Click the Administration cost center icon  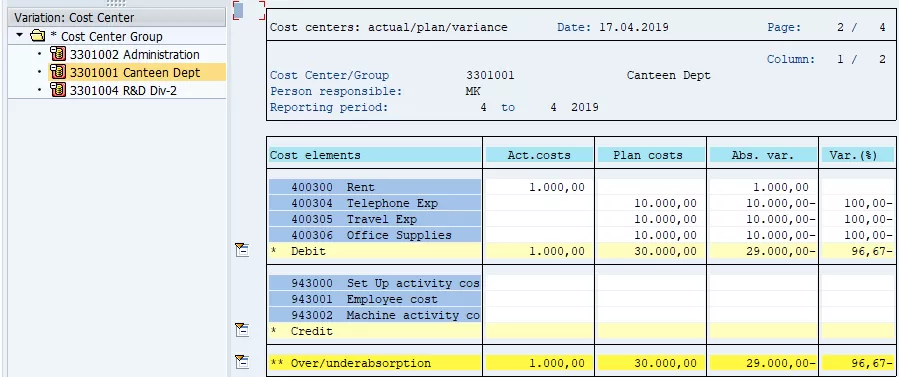(58, 54)
